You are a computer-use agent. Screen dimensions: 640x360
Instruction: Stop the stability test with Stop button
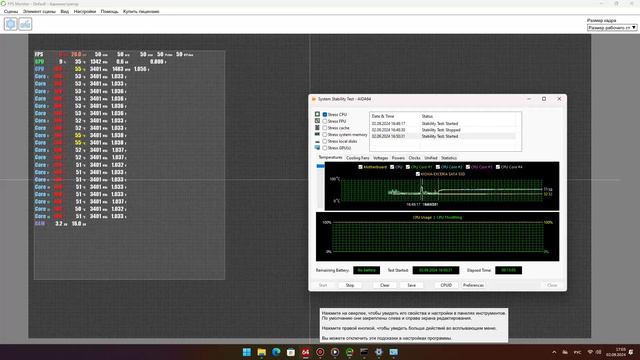coord(350,285)
